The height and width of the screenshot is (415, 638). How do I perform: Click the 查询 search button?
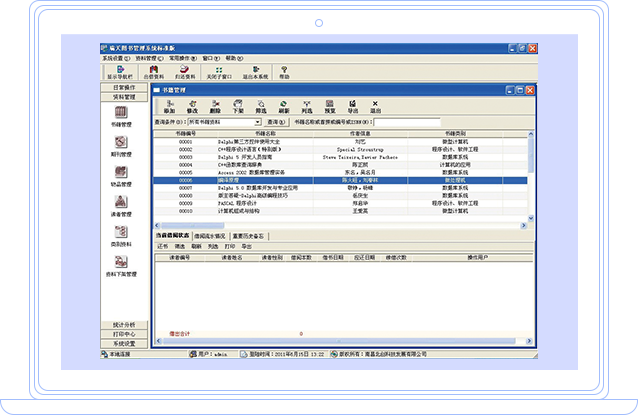[x=273, y=122]
